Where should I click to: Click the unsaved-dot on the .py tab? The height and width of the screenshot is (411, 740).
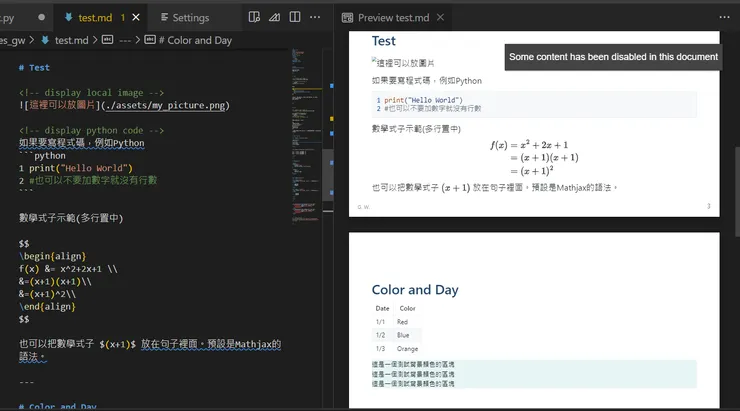point(42,17)
